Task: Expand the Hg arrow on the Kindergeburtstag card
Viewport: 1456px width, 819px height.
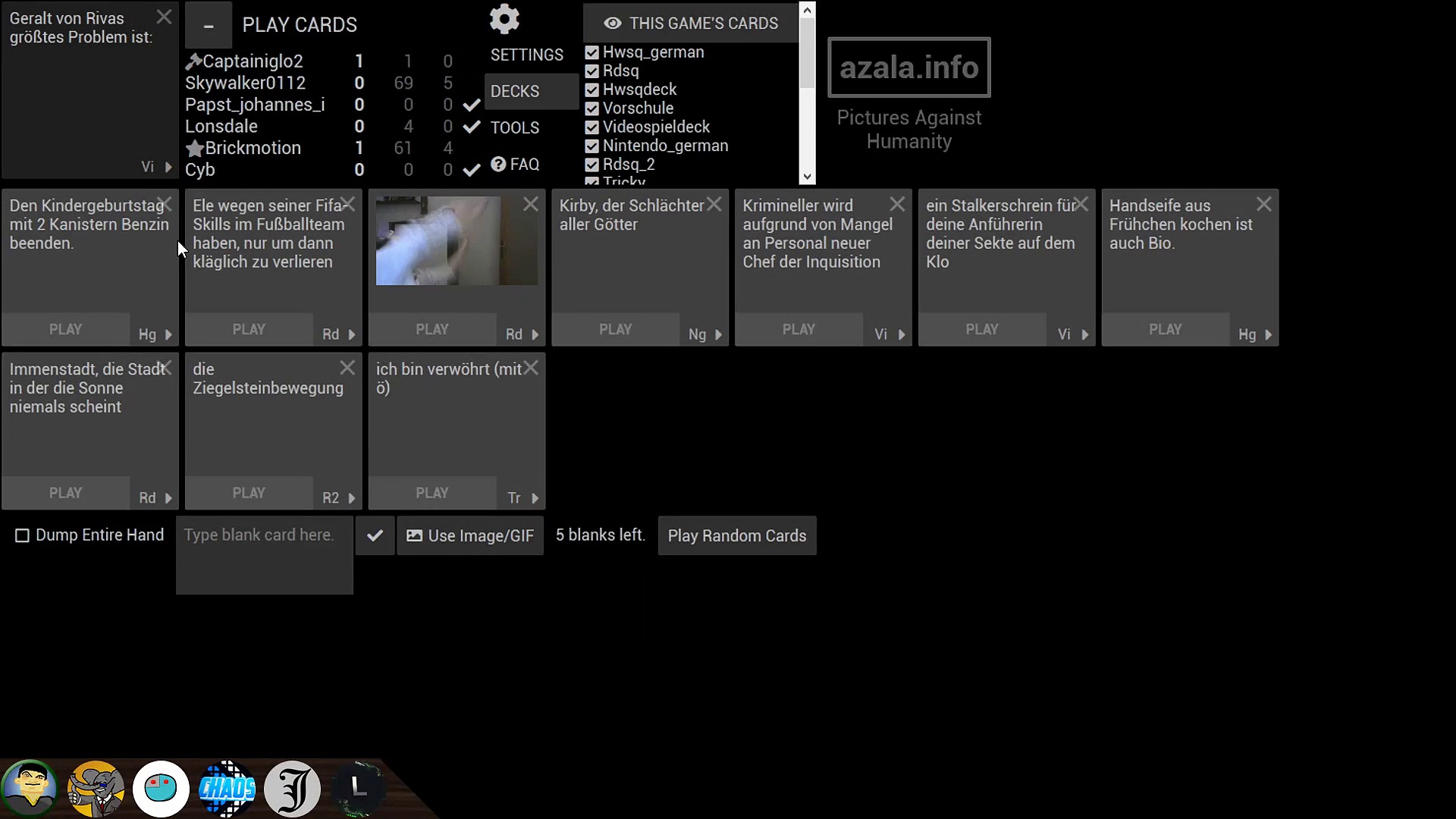Action: (168, 334)
